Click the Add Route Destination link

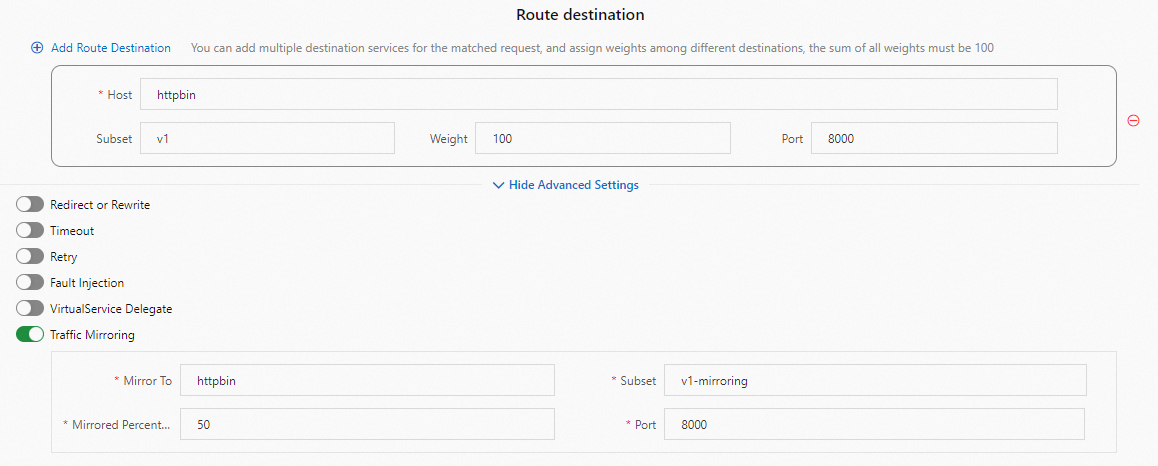(x=110, y=47)
